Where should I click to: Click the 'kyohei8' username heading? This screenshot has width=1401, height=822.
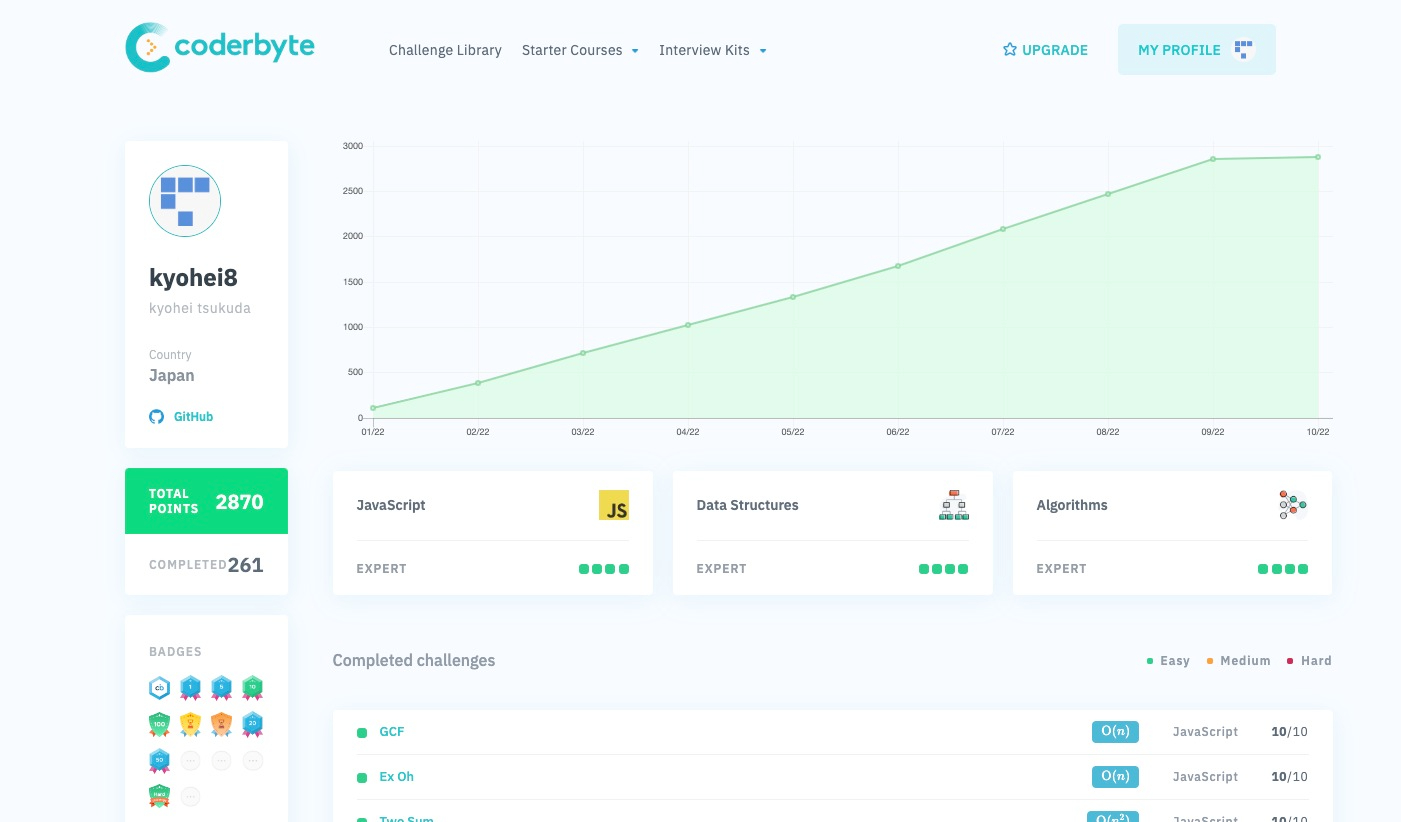click(193, 278)
